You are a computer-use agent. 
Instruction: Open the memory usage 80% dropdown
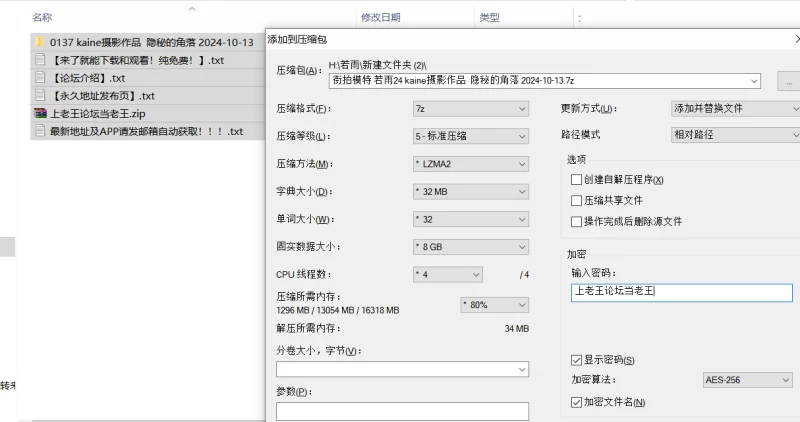494,305
